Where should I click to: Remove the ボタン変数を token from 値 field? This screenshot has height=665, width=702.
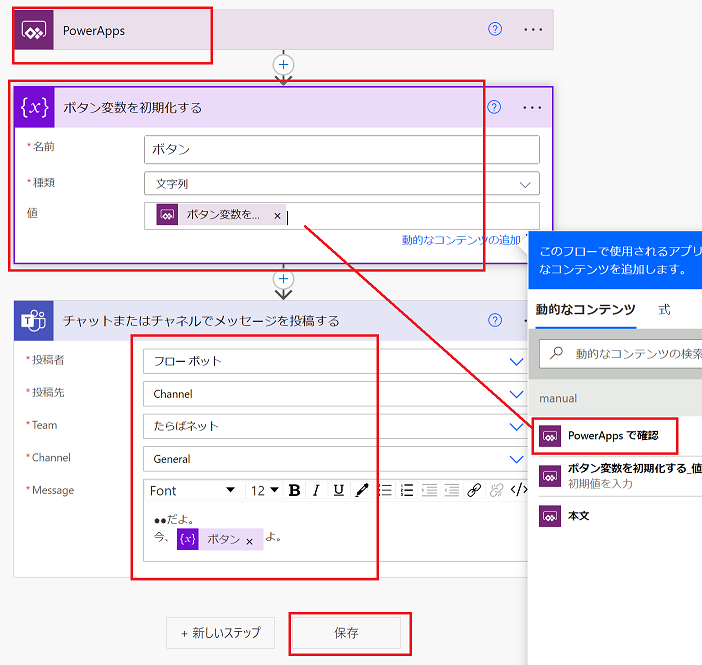(x=277, y=215)
